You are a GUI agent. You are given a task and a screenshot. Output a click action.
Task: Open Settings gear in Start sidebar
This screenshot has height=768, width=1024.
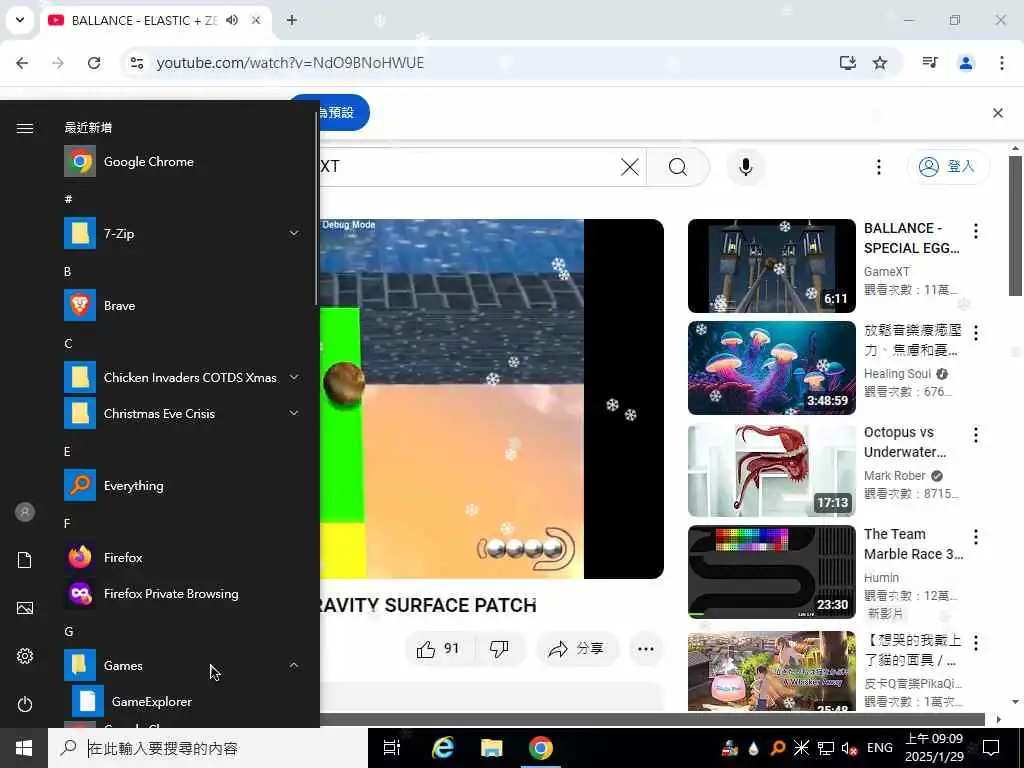pyautogui.click(x=25, y=656)
